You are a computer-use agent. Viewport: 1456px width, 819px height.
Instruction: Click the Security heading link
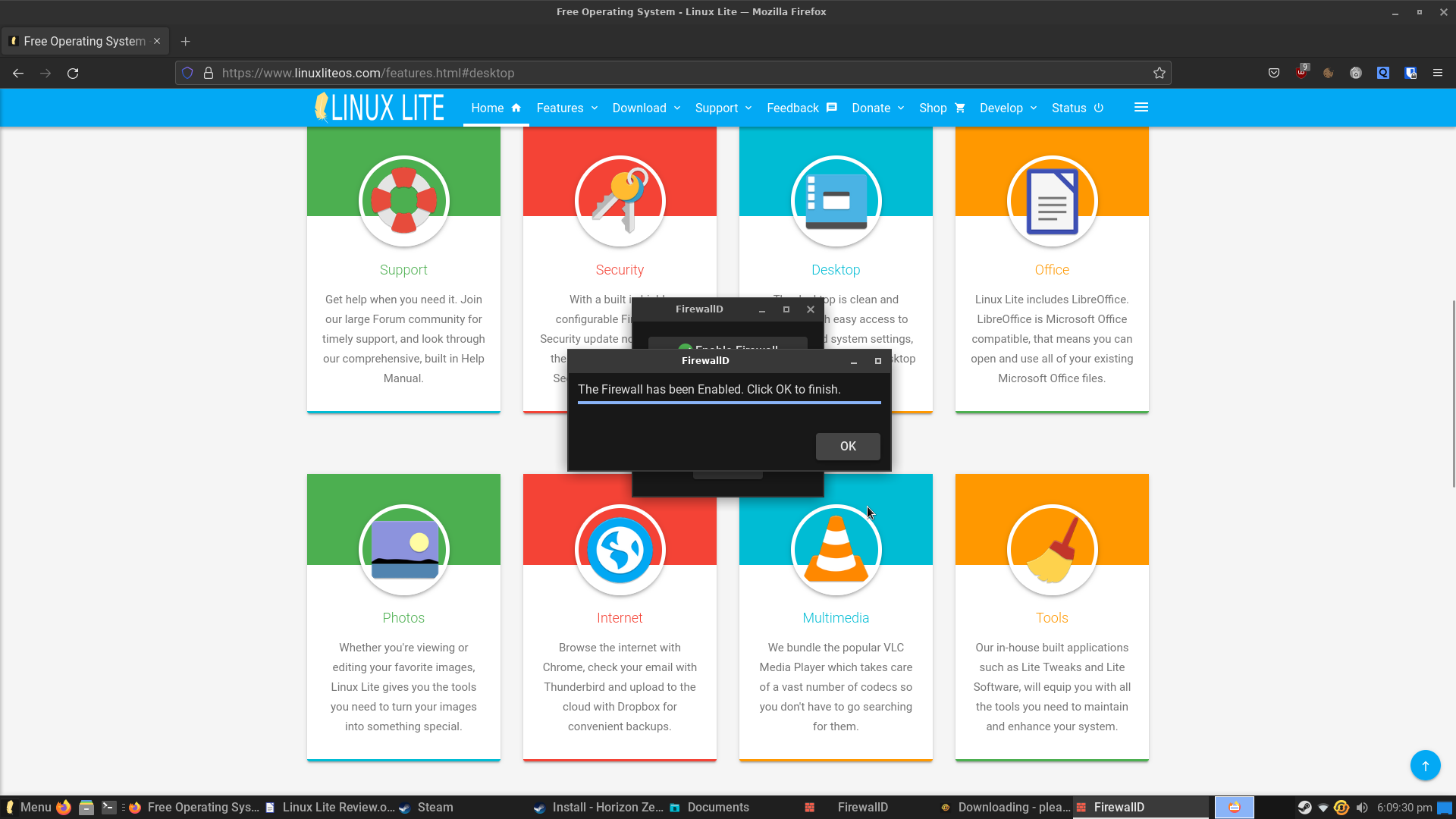[x=620, y=270]
